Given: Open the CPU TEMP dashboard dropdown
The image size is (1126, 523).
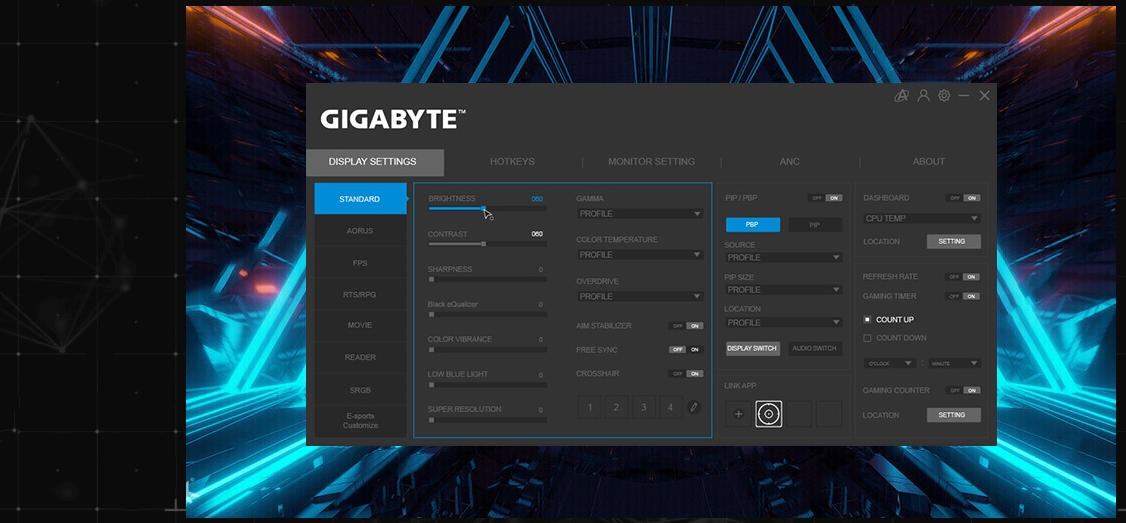Looking at the screenshot, I should click(x=921, y=218).
